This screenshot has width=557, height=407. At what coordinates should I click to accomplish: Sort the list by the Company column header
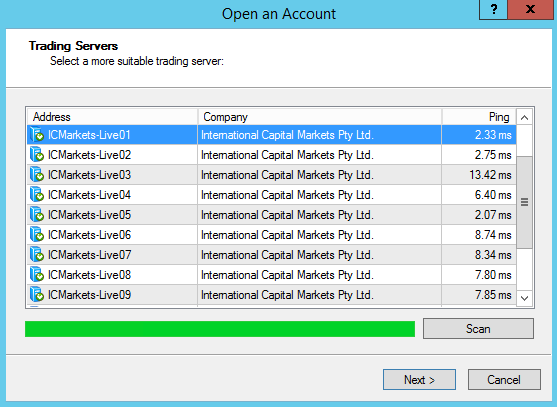tap(320, 117)
